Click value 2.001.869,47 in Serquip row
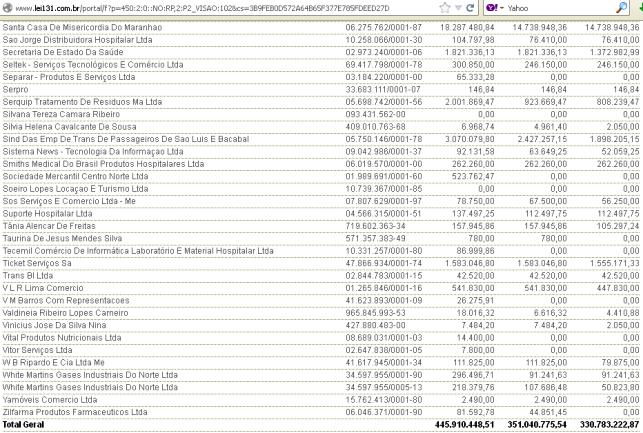Screen dimensions: 643x433 coord(470,102)
